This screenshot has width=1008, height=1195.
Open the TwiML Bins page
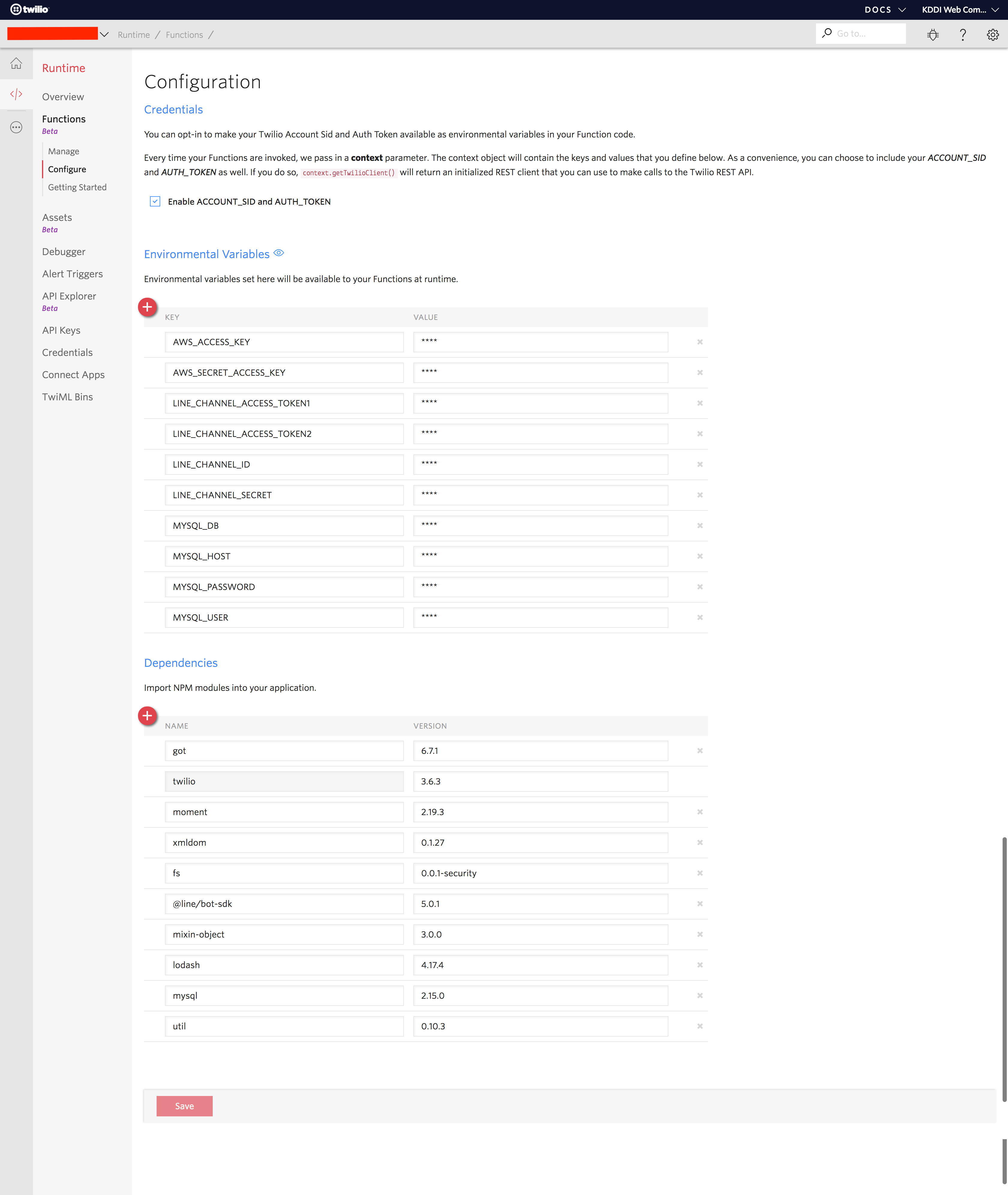[x=67, y=396]
